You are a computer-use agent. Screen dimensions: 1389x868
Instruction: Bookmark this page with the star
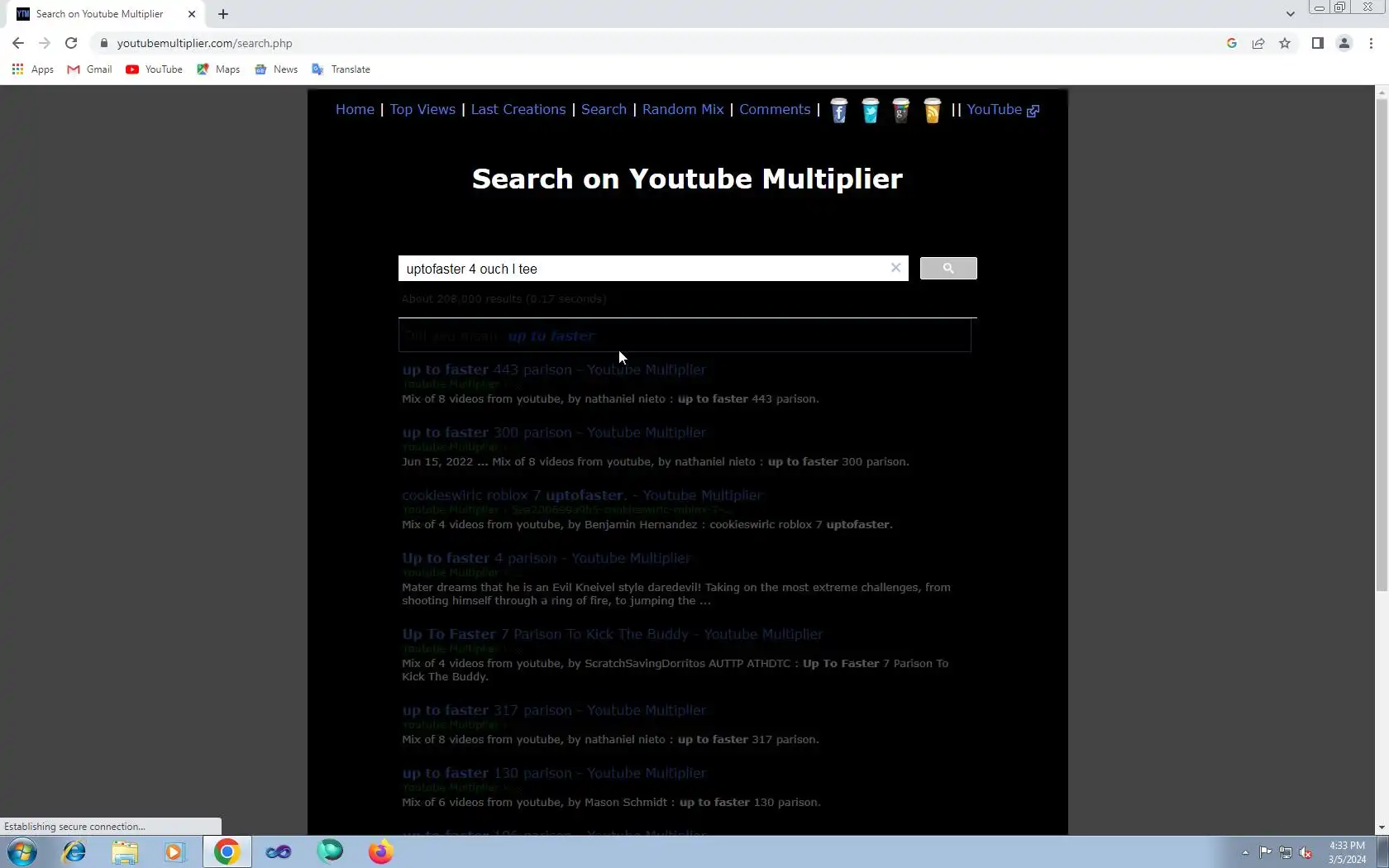[x=1285, y=43]
